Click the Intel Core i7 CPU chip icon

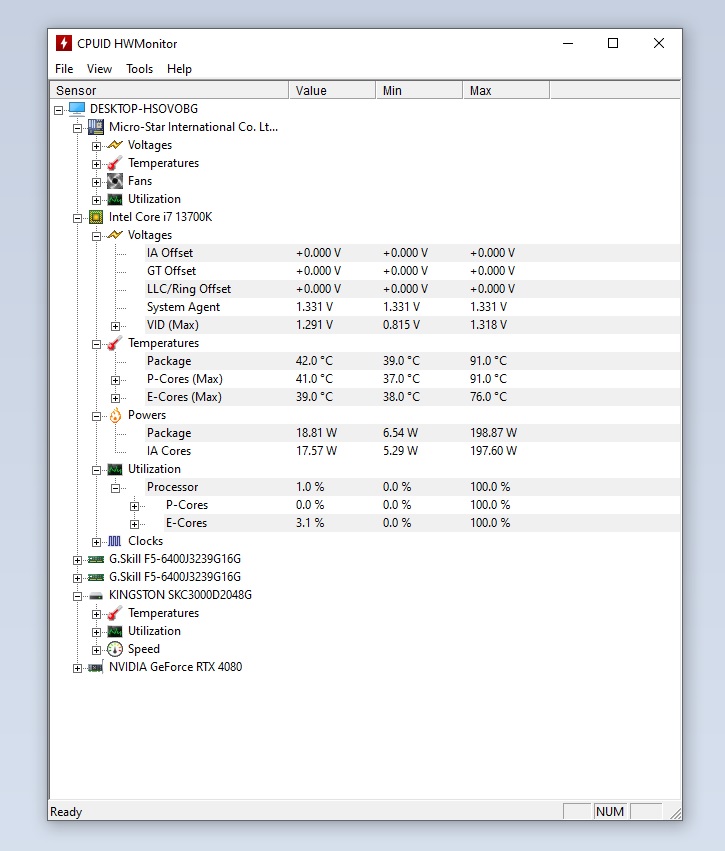tap(96, 217)
